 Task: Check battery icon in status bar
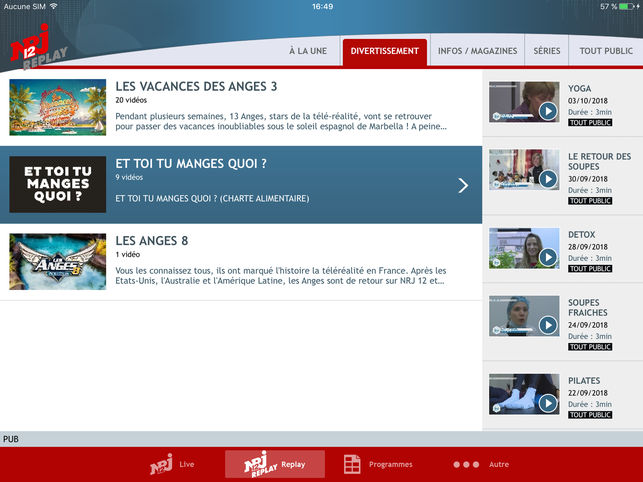click(629, 7)
